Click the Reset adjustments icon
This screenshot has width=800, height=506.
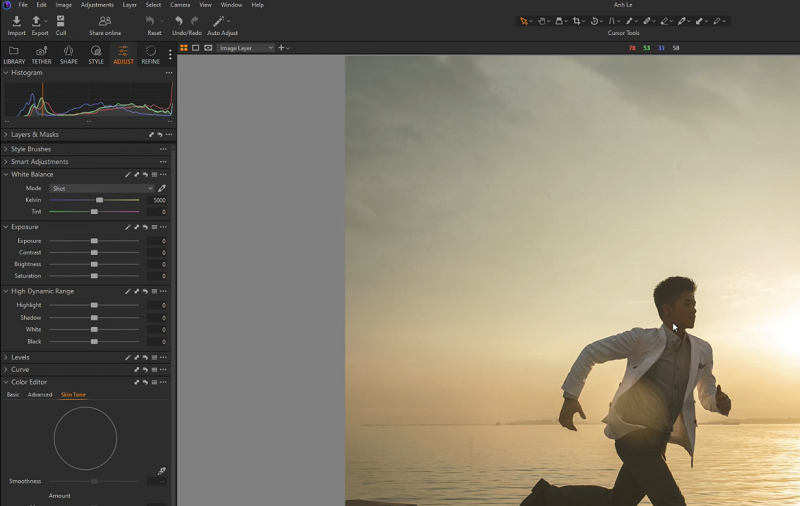pos(151,21)
